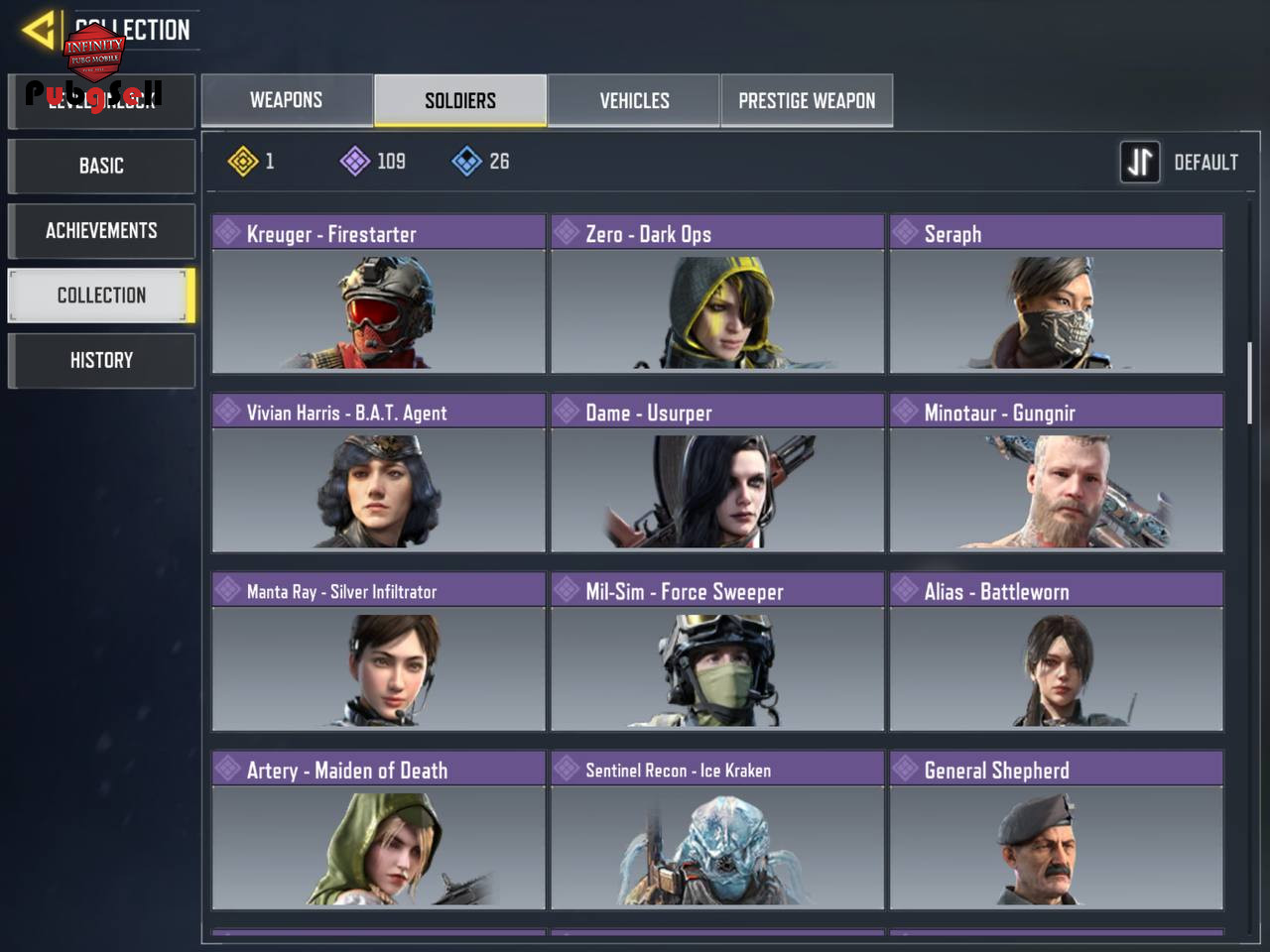Viewport: 1270px width, 952px height.
Task: Open the DEFAULT sorting option
Action: [x=1206, y=163]
